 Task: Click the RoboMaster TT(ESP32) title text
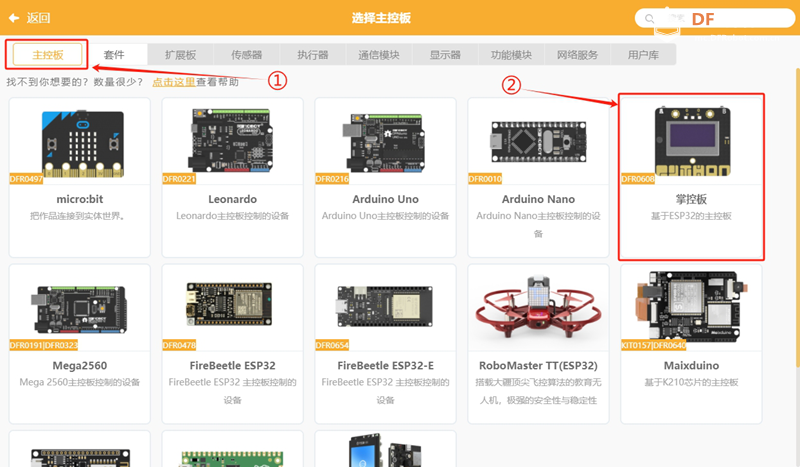538,365
